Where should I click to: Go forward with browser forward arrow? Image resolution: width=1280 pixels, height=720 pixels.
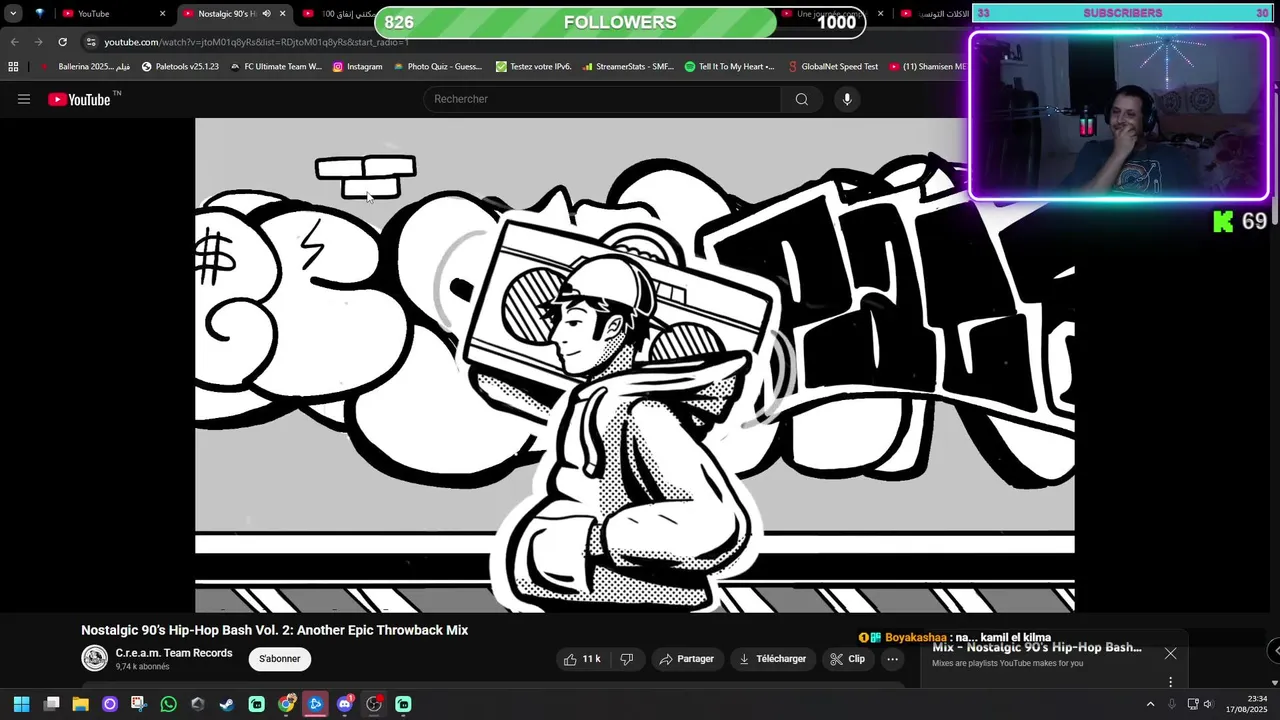tap(38, 42)
